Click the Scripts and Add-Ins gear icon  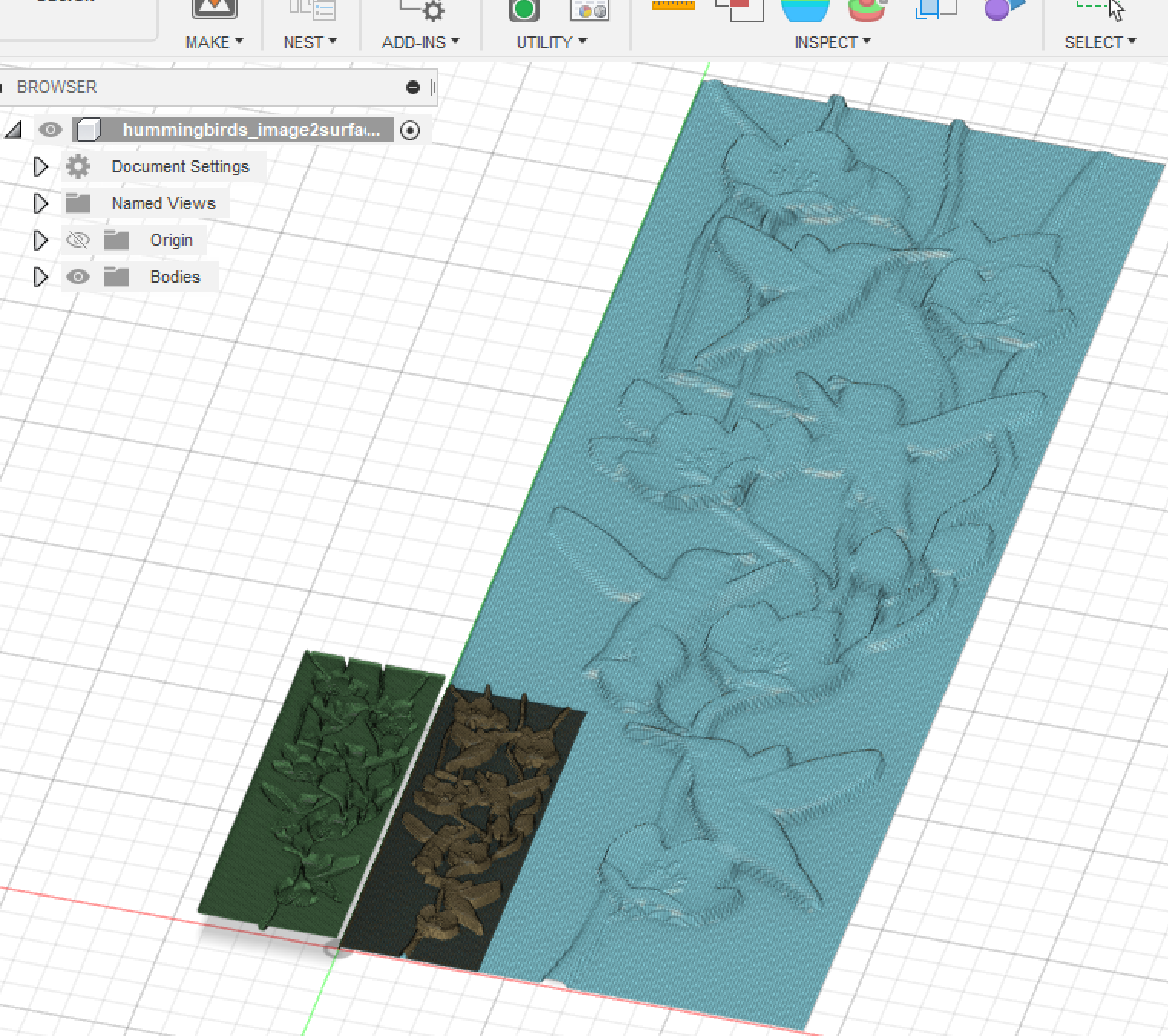(x=423, y=9)
